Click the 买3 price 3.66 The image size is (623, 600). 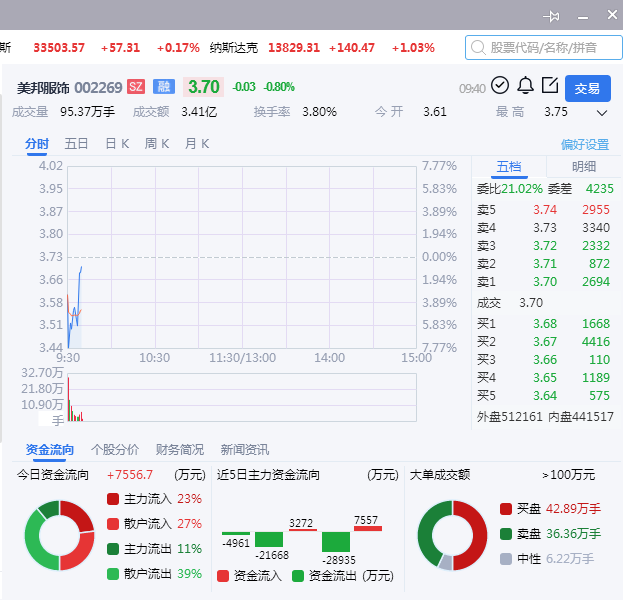tap(545, 360)
